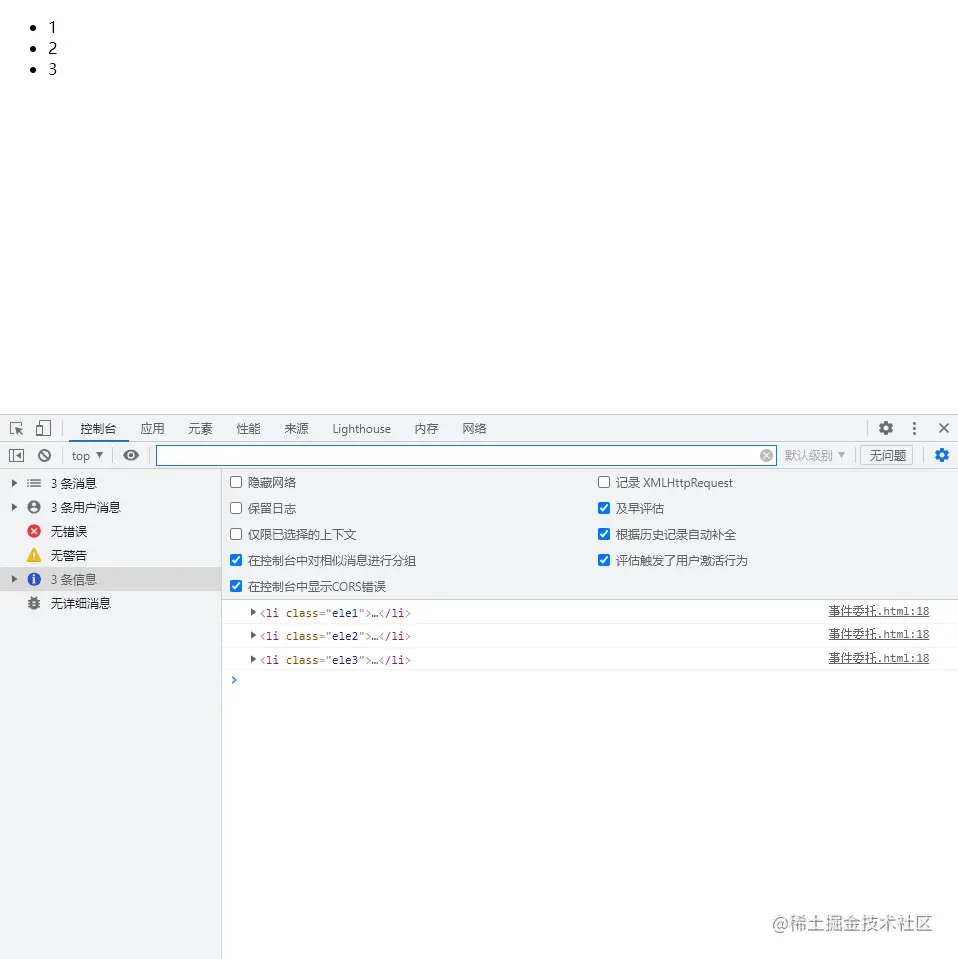Click the eye live expression icon
This screenshot has width=958, height=959.
(131, 455)
